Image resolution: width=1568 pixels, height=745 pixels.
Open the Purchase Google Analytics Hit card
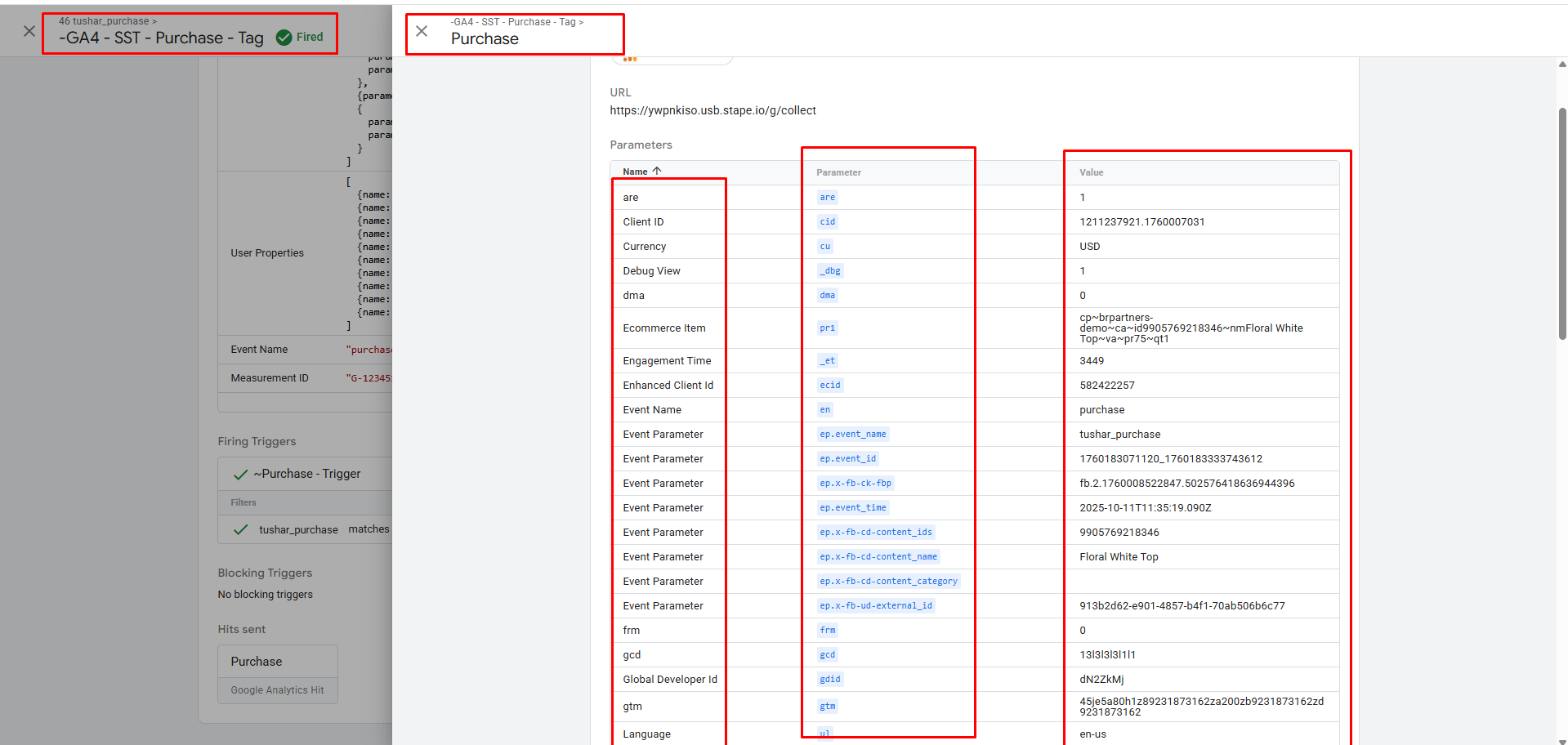[278, 674]
